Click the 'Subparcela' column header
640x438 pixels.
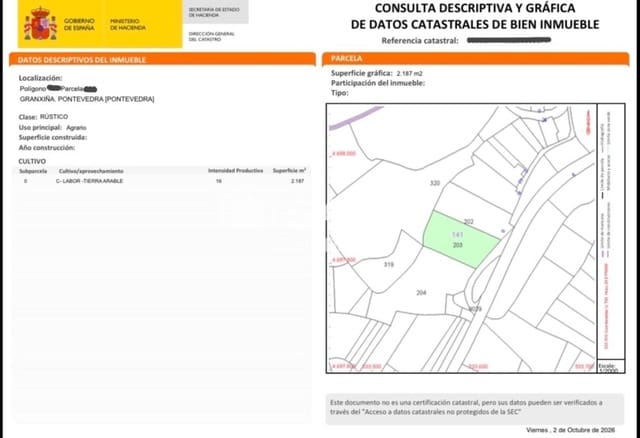coord(33,171)
